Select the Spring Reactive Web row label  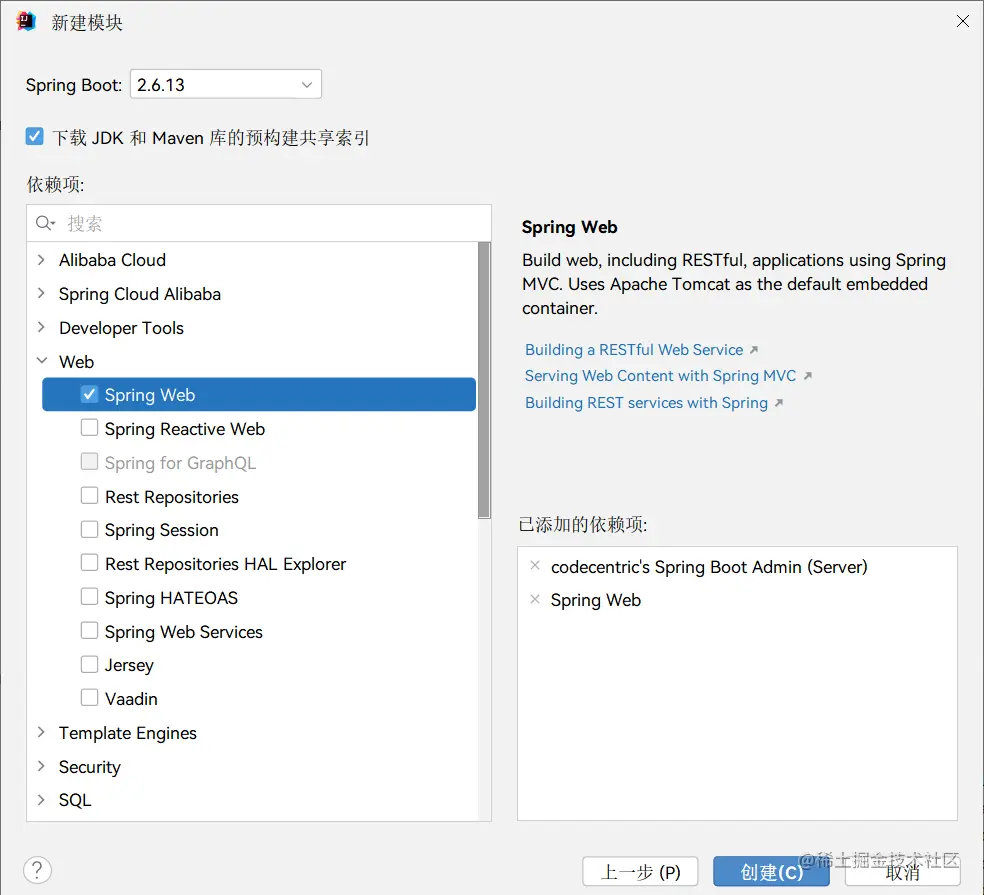click(184, 429)
